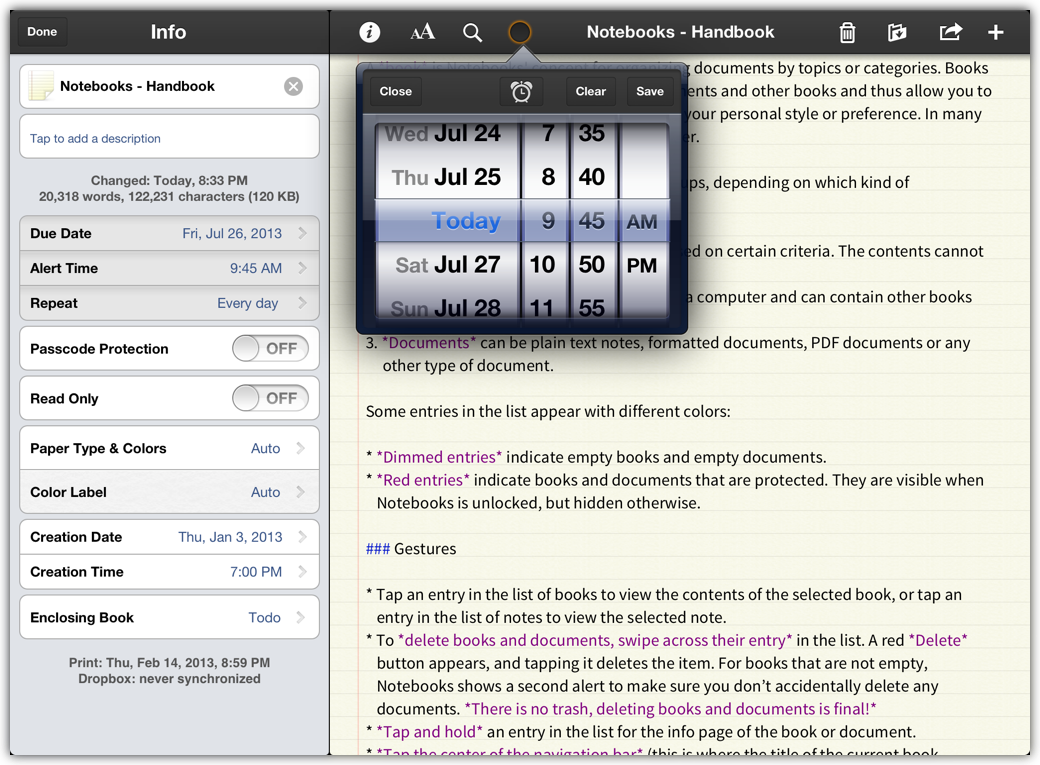This screenshot has height=765, width=1040.
Task: Tap 'Some entries in the list appear' line
Action: [548, 411]
